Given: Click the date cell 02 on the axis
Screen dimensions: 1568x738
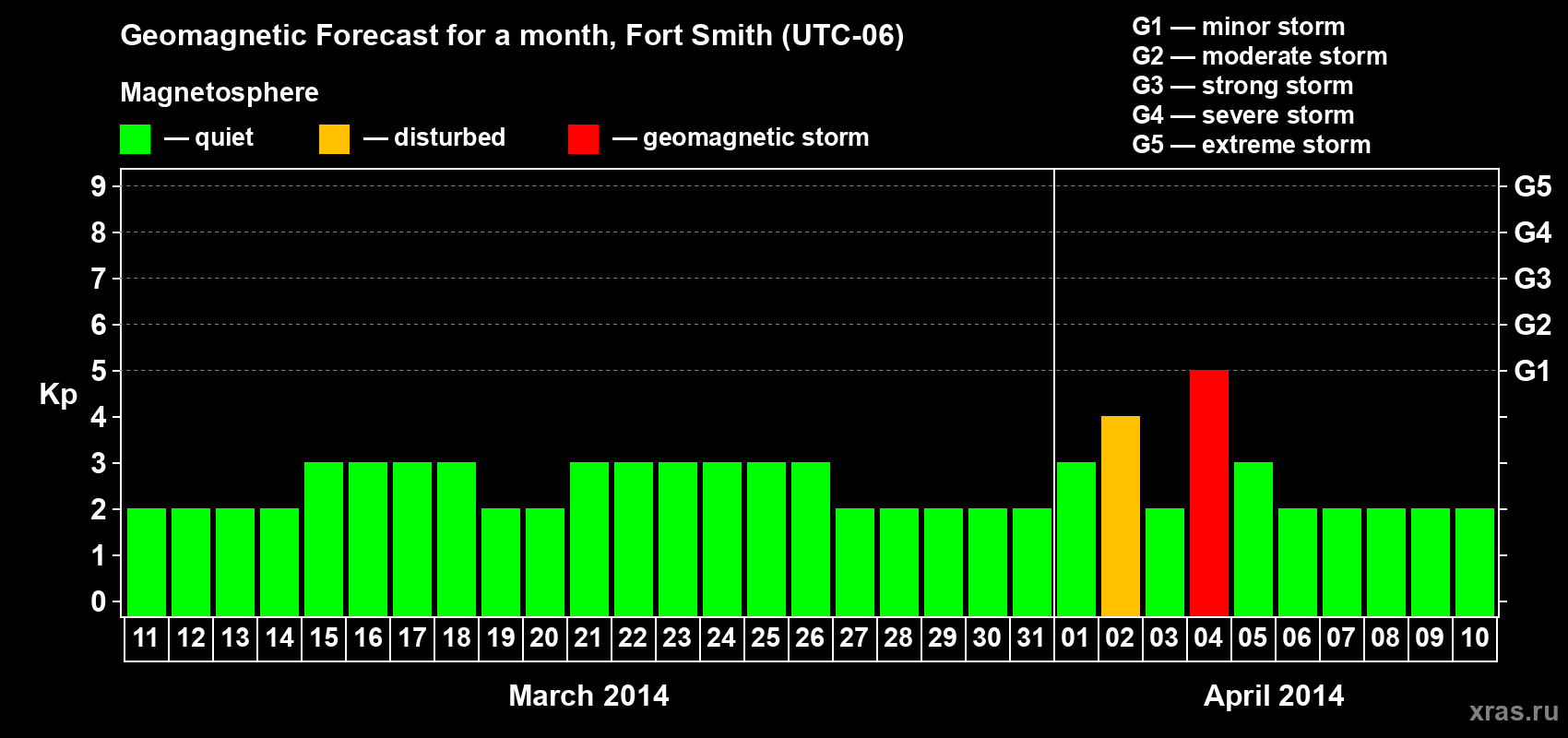Looking at the screenshot, I should point(1120,638).
